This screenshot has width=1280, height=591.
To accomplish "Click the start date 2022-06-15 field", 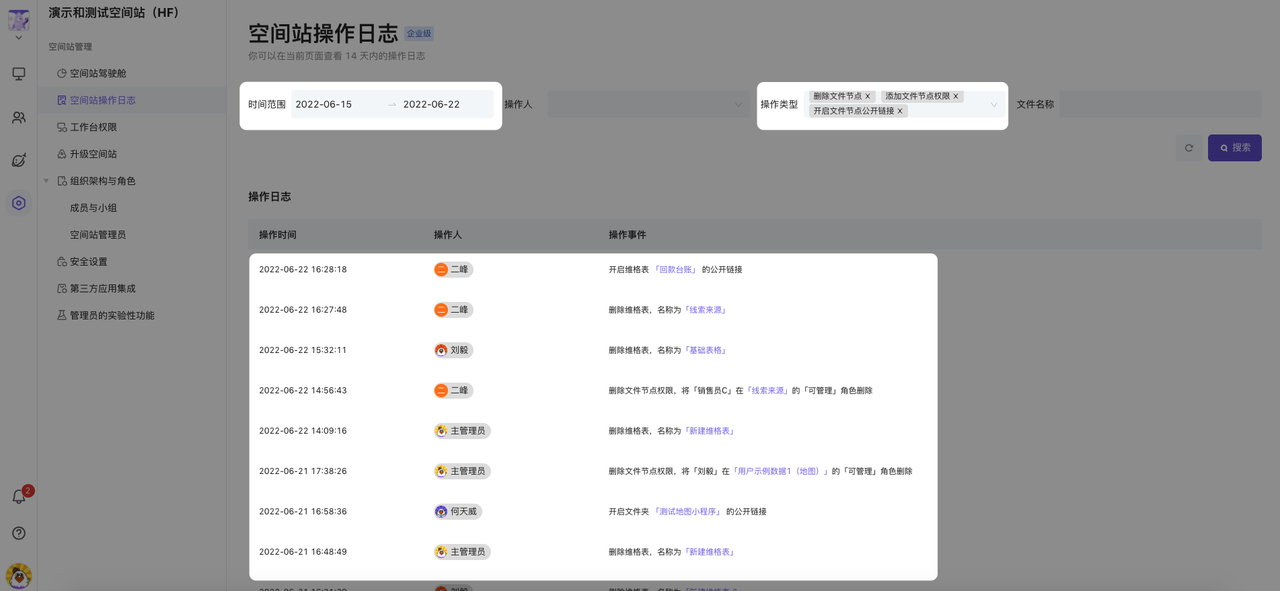I will pos(324,104).
